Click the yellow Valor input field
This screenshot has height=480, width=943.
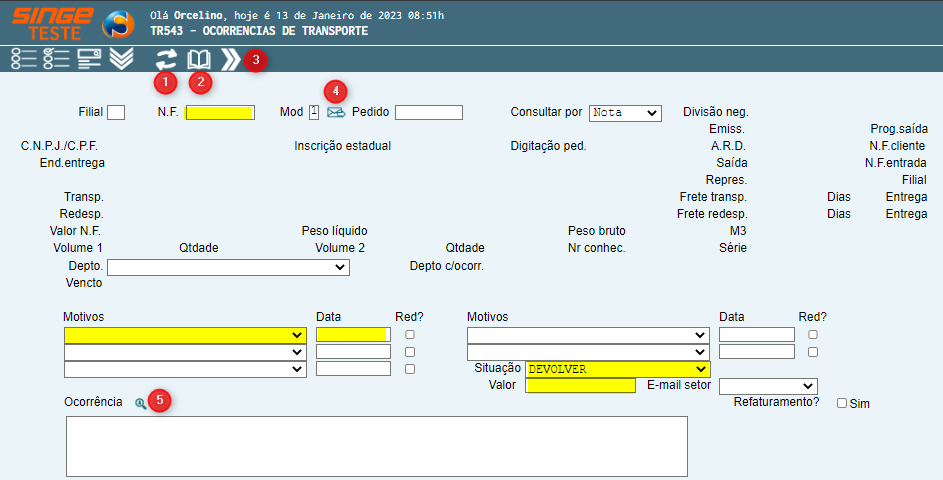click(580, 386)
